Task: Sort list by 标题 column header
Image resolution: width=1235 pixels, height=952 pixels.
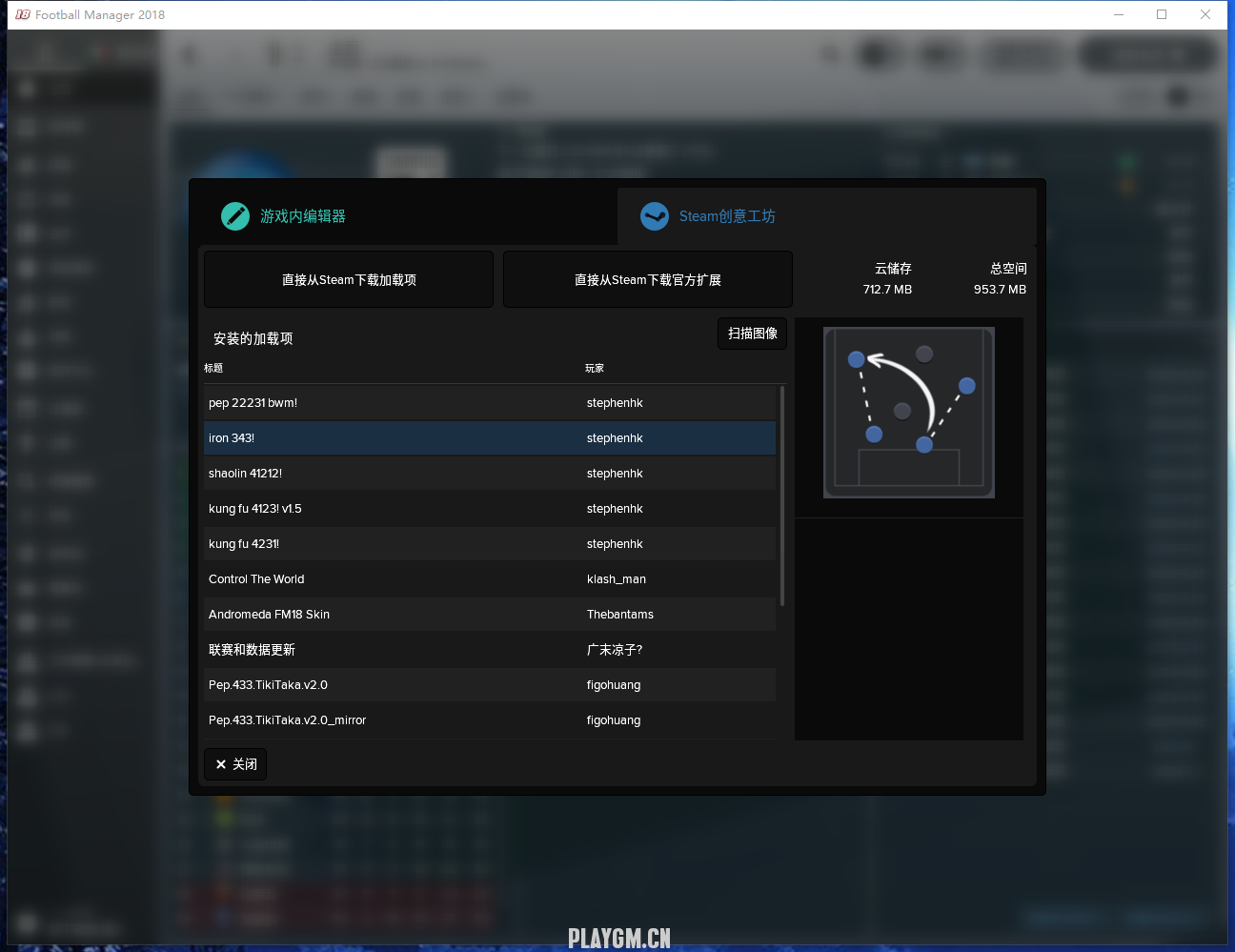Action: 213,368
